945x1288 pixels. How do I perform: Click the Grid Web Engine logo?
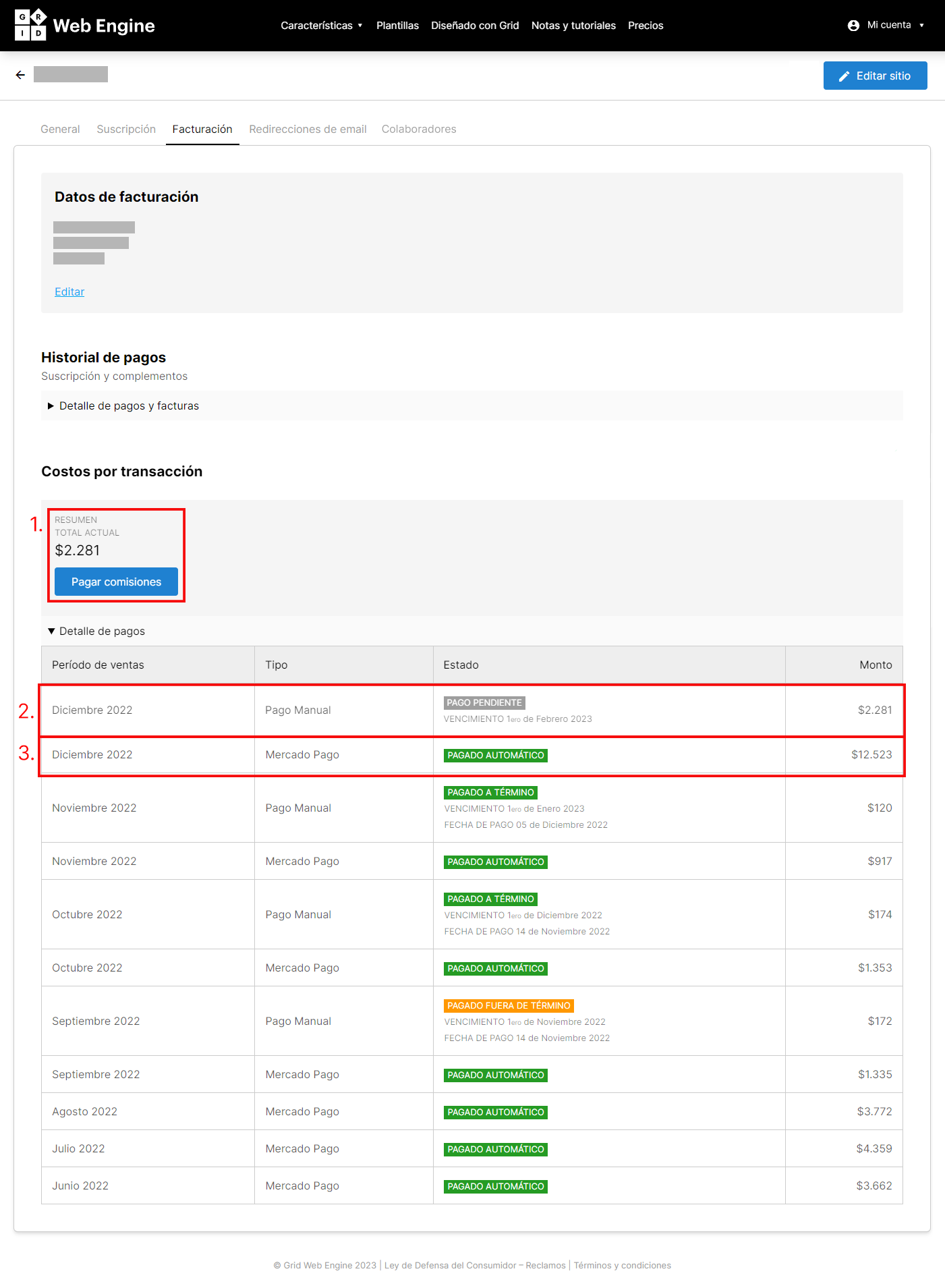[x=84, y=25]
